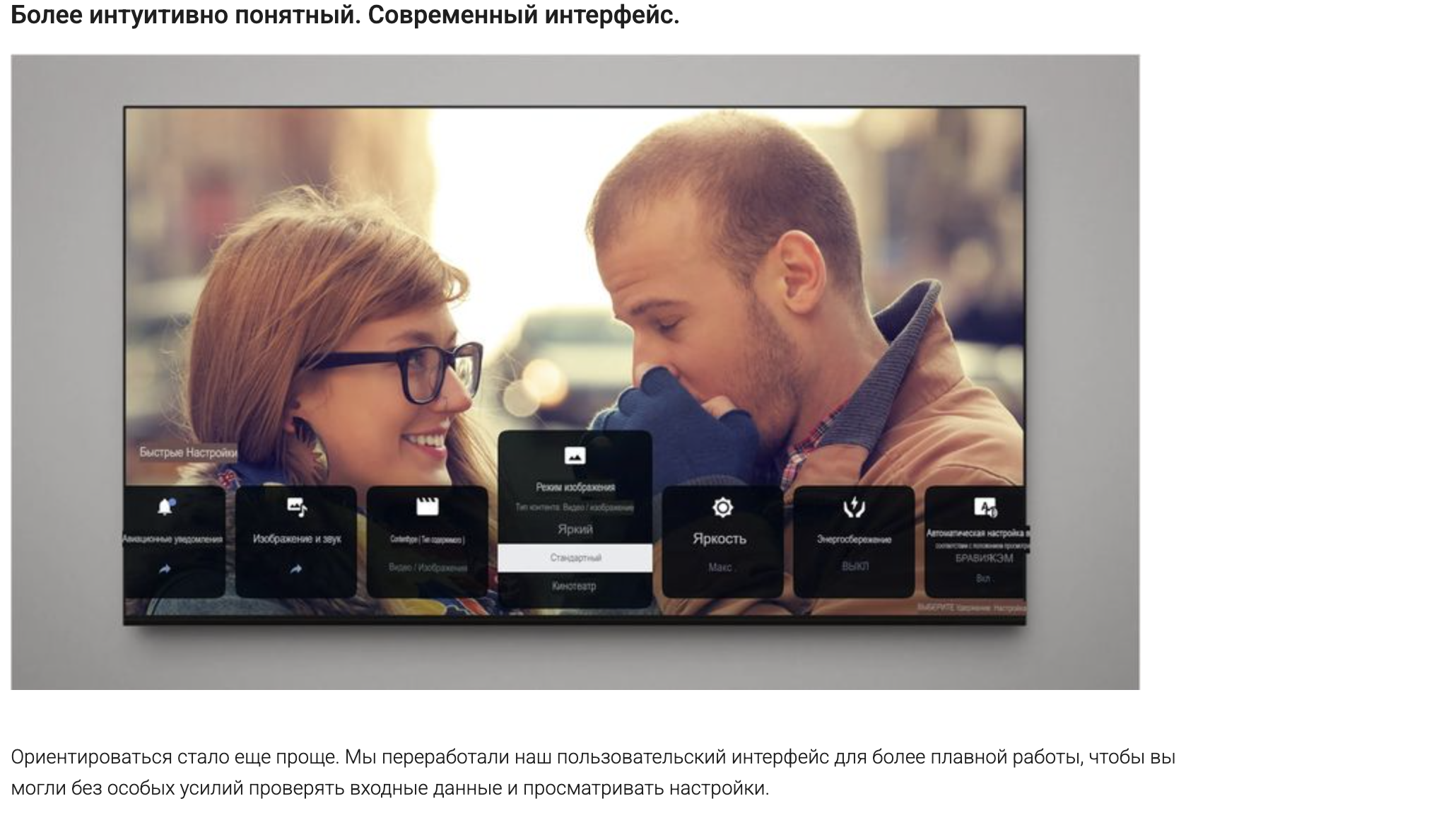Image resolution: width=1456 pixels, height=813 pixels.
Task: Select Кинотеатр picture mode option
Action: point(574,586)
